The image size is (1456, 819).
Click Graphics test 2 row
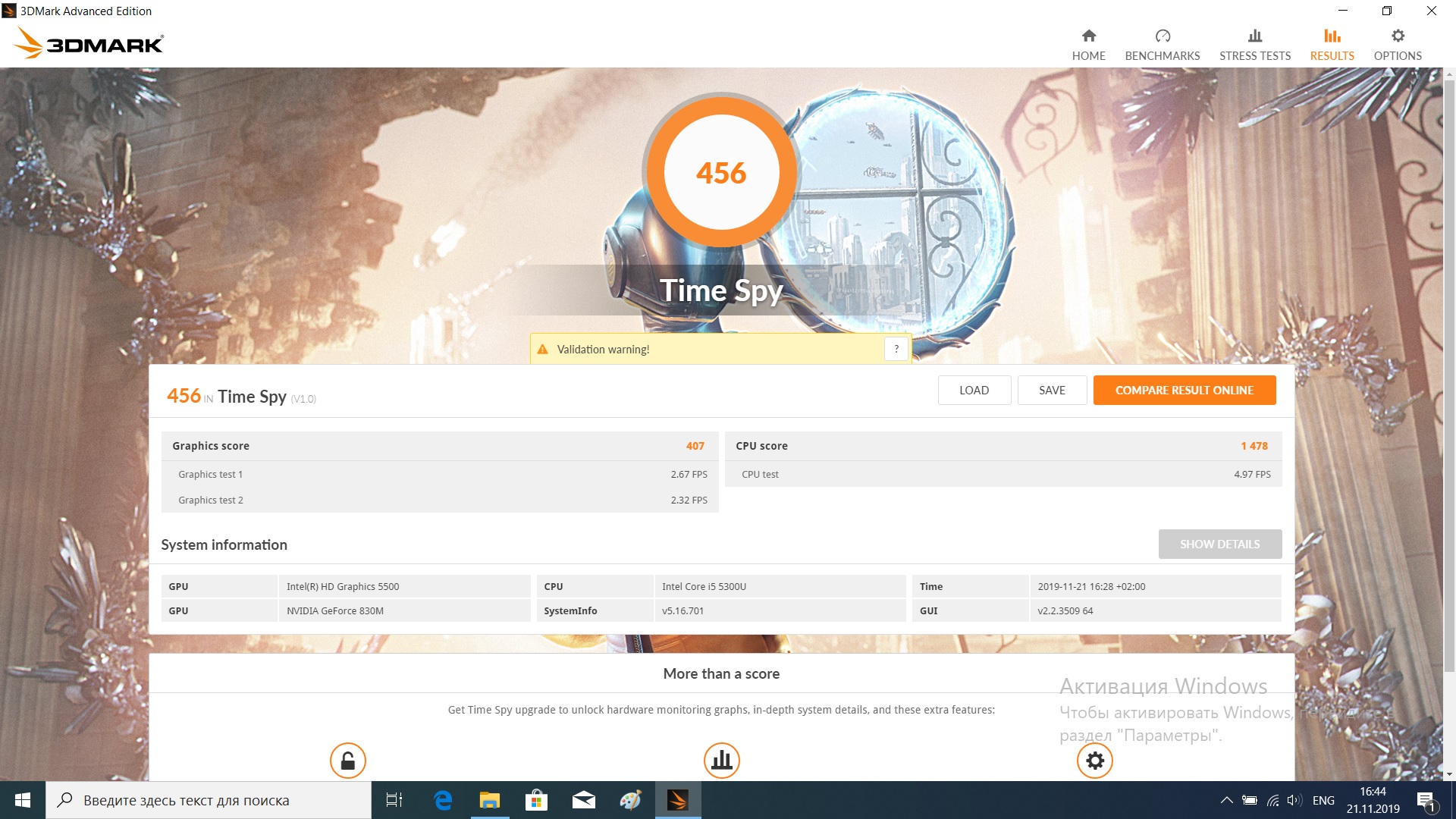[x=440, y=500]
